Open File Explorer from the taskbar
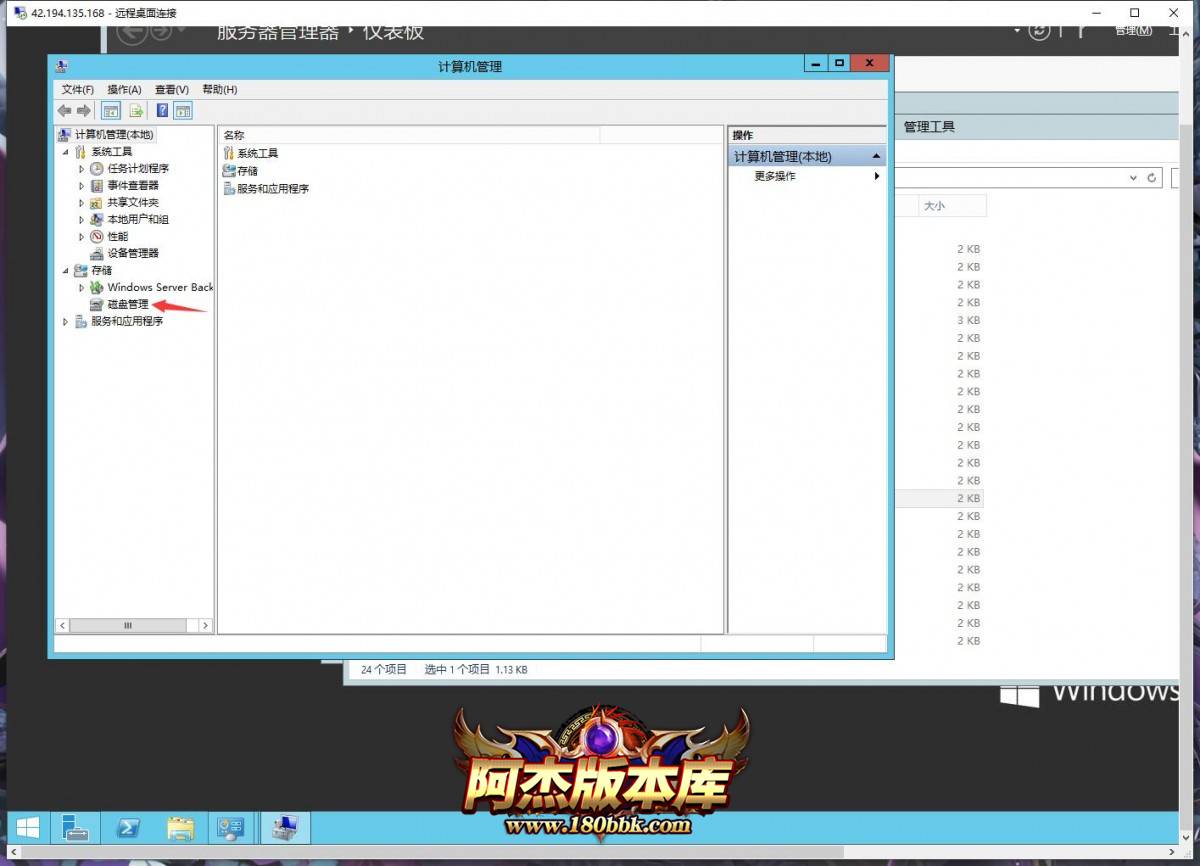The height and width of the screenshot is (866, 1200). pos(180,827)
